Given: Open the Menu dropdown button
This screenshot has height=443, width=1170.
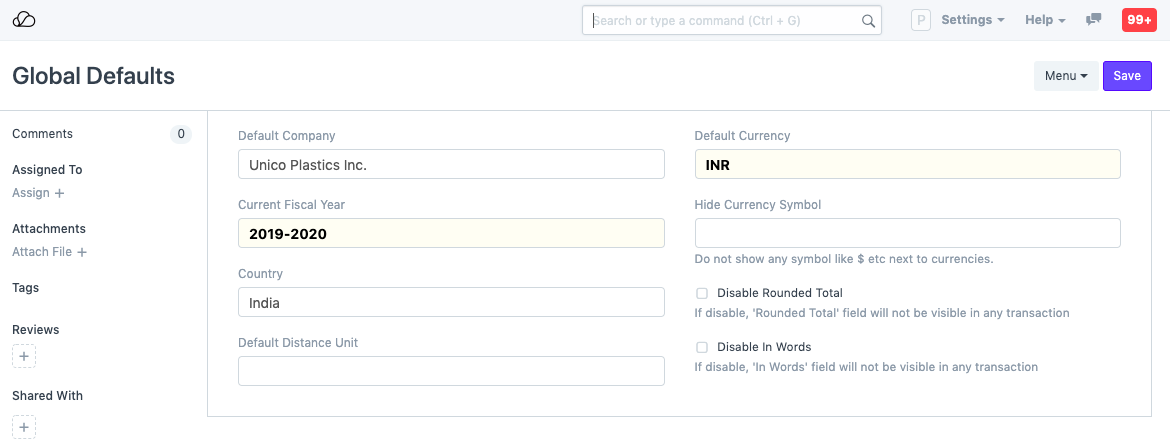Looking at the screenshot, I should tap(1065, 76).
